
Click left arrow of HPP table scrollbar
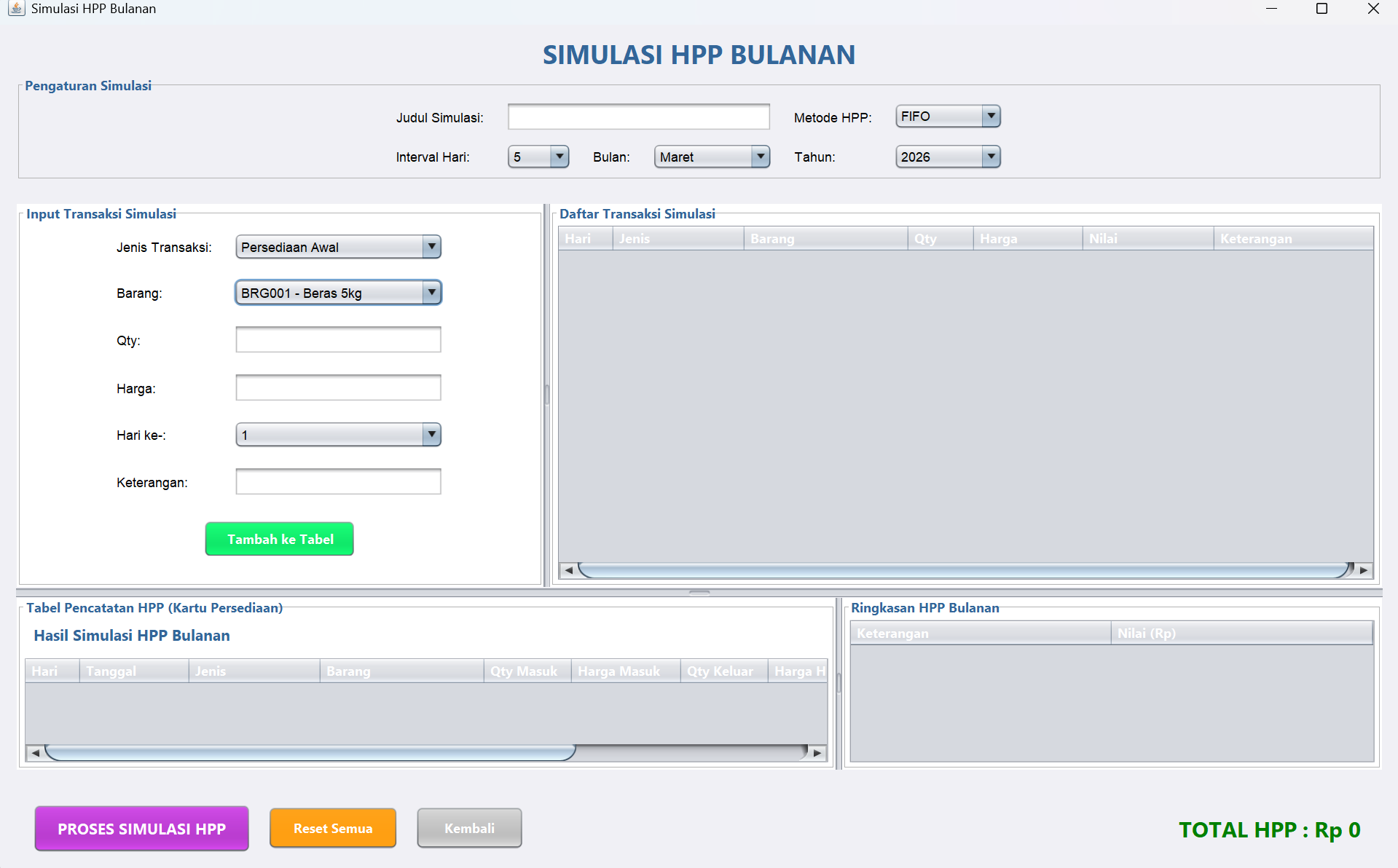(35, 753)
